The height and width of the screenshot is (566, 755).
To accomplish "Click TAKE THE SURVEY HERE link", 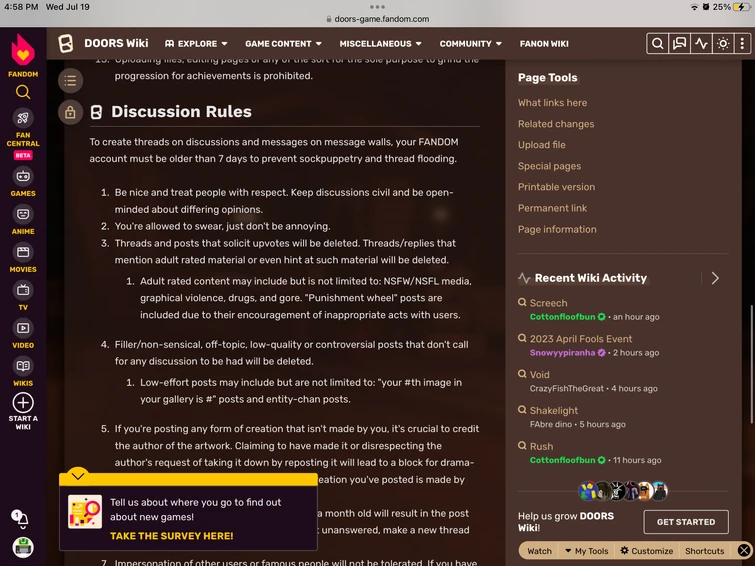I will [x=171, y=536].
